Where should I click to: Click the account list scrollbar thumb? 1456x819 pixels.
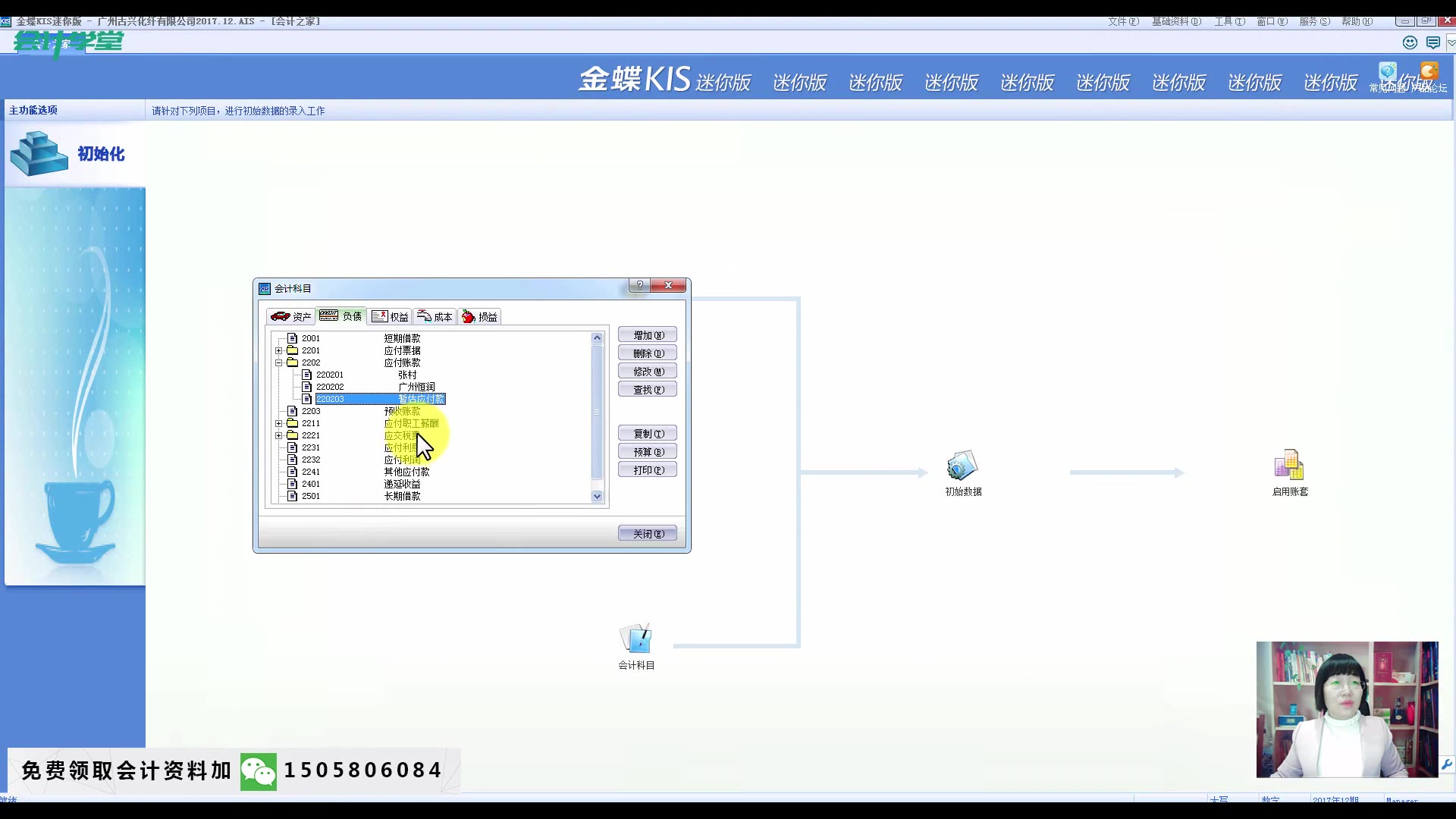pos(597,412)
